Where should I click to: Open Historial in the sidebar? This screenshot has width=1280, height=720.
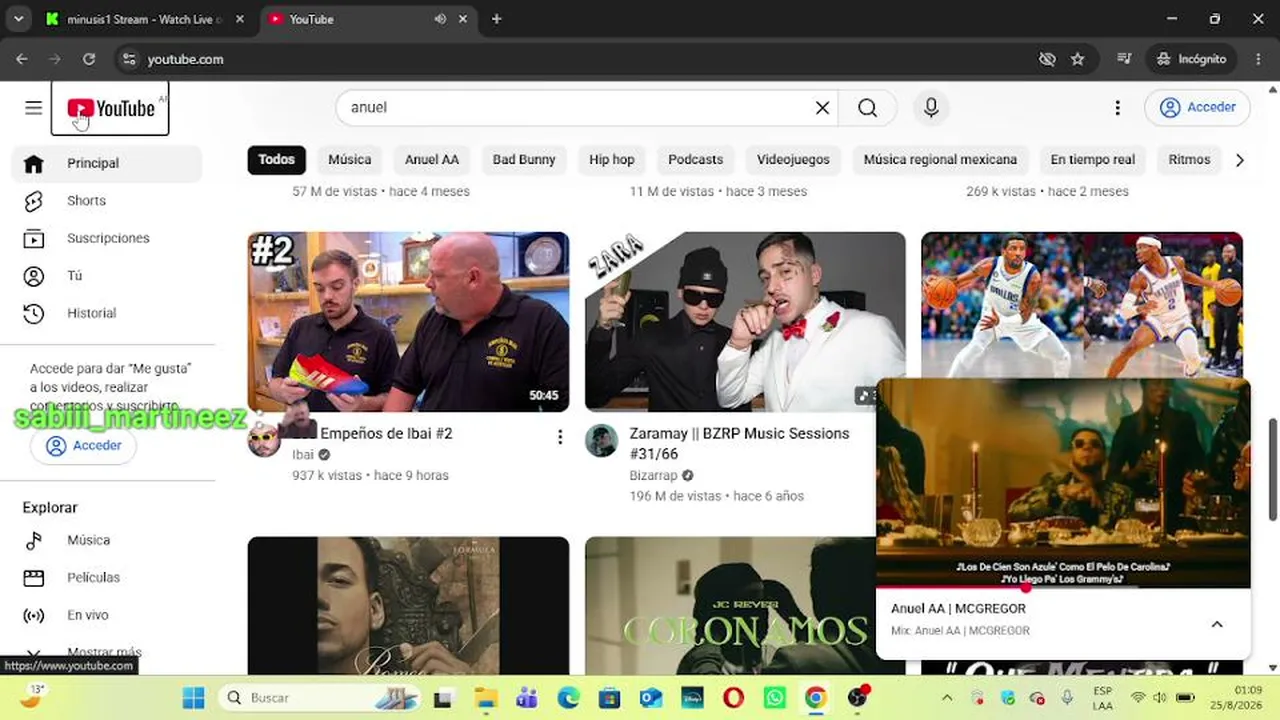click(107, 313)
